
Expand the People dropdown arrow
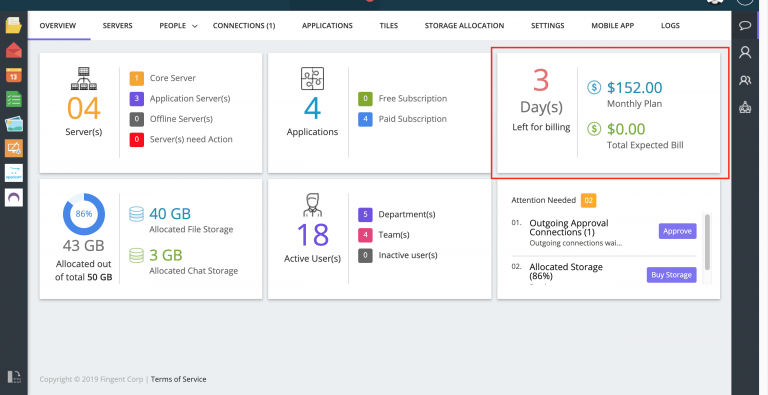(x=194, y=26)
